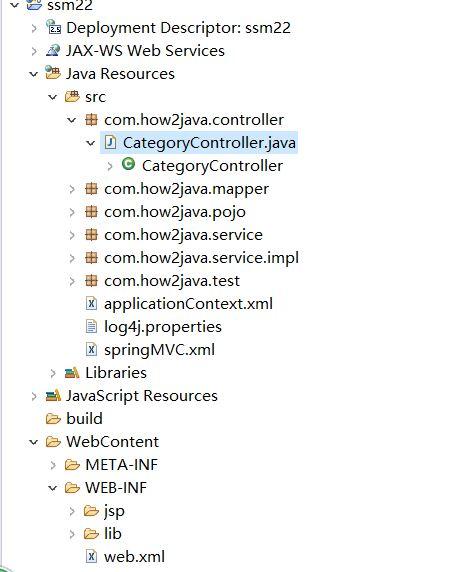Click the log4j.properties file icon
The image size is (453, 572).
91,326
